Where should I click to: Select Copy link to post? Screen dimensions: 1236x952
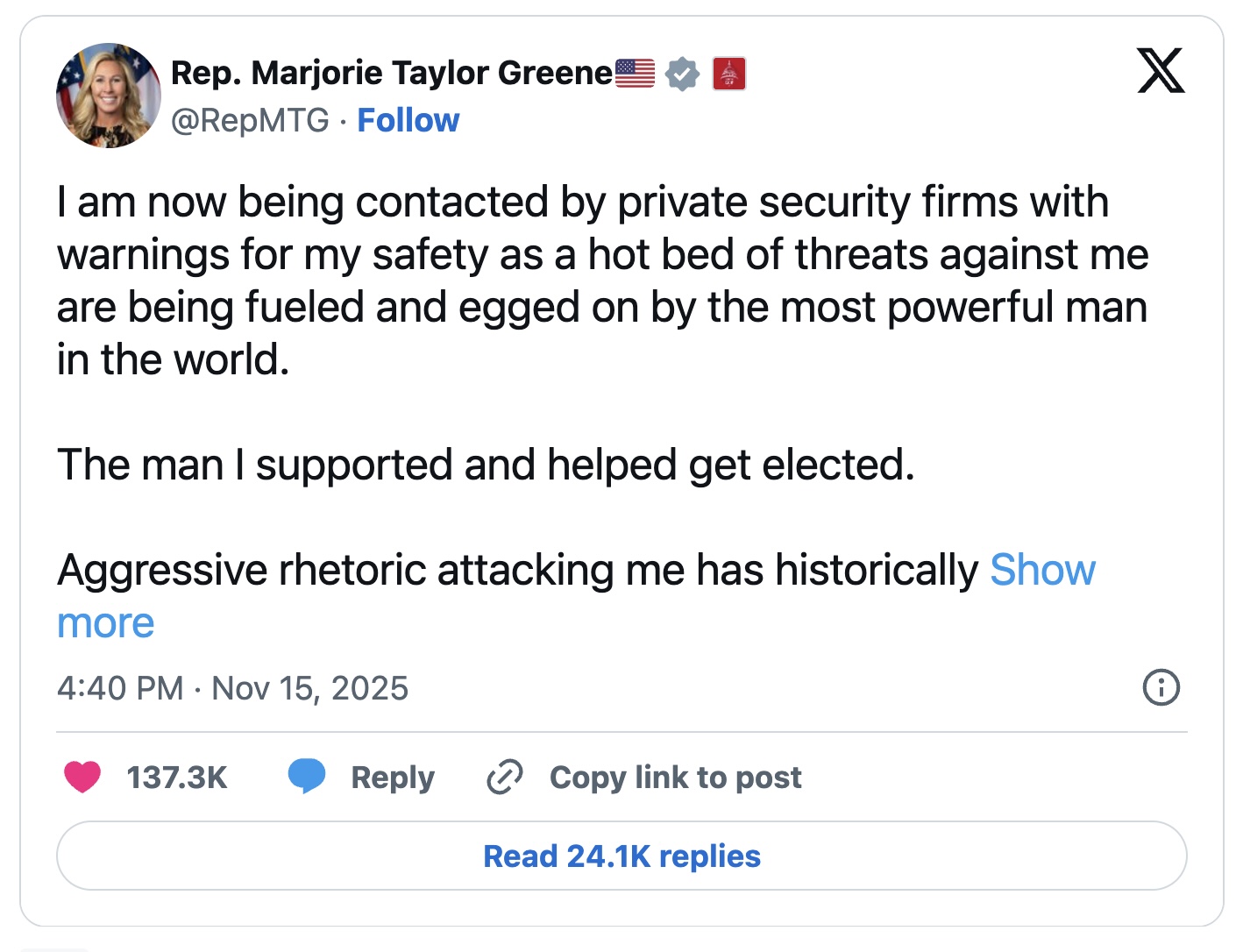[675, 778]
